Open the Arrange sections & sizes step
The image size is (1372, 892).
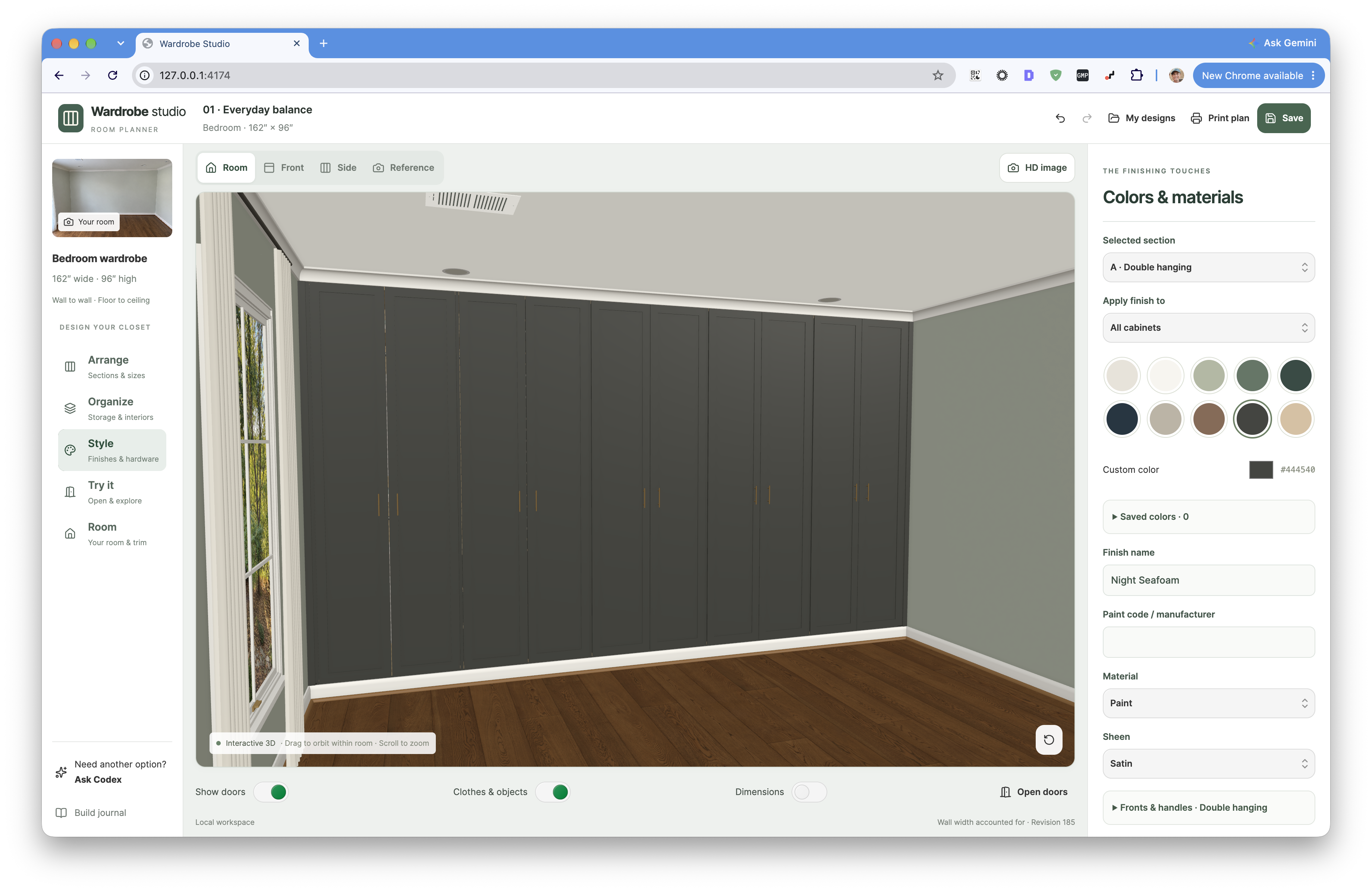(x=112, y=367)
